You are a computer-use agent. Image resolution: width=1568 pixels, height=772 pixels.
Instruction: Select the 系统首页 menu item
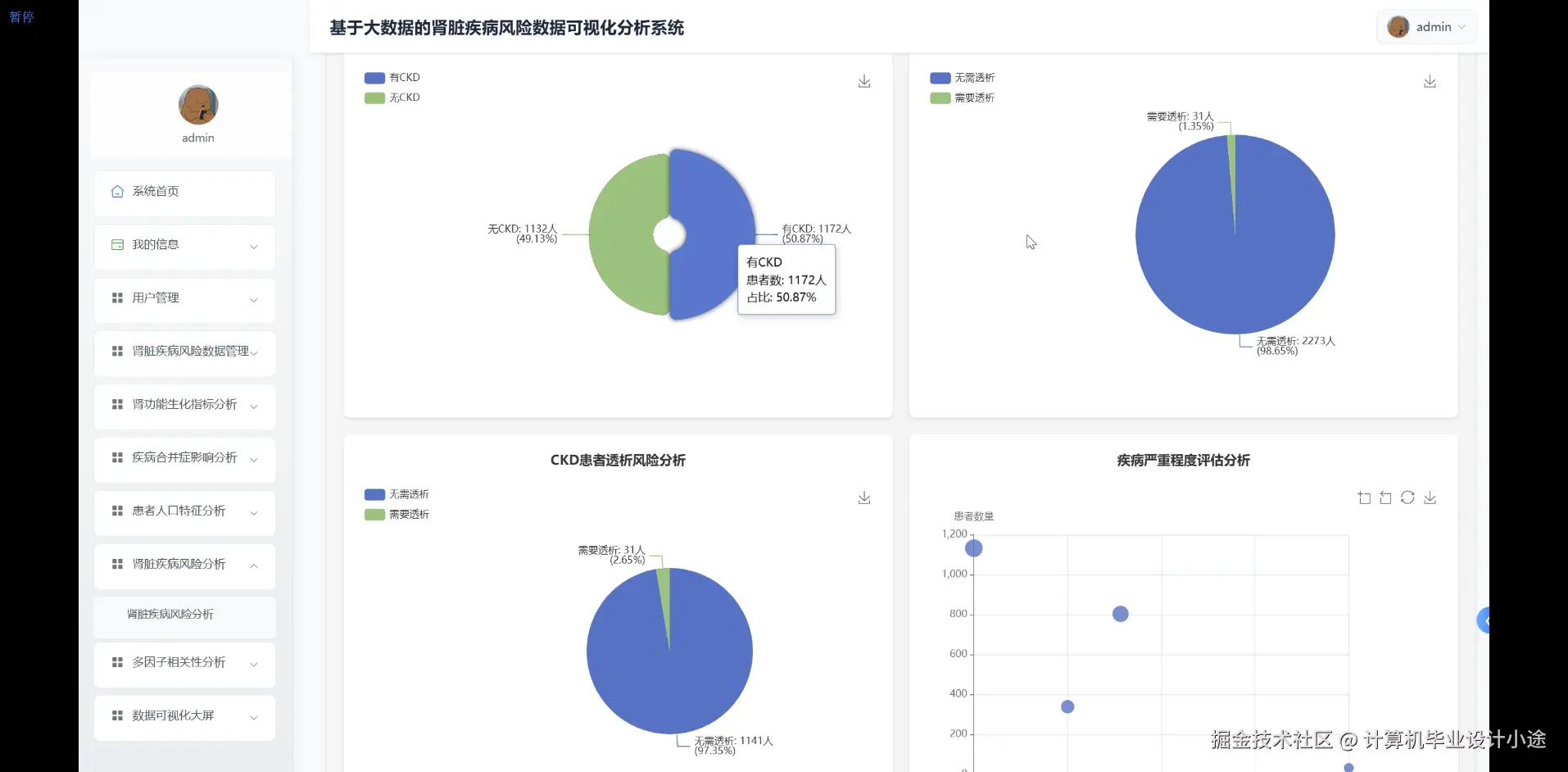coord(156,191)
